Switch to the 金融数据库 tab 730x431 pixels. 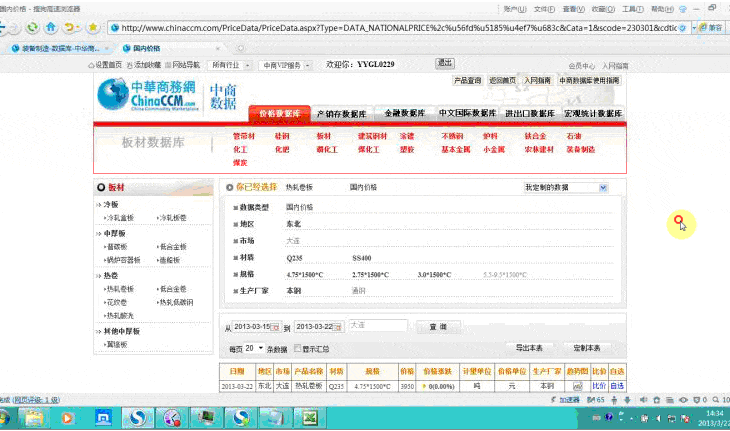[404, 114]
